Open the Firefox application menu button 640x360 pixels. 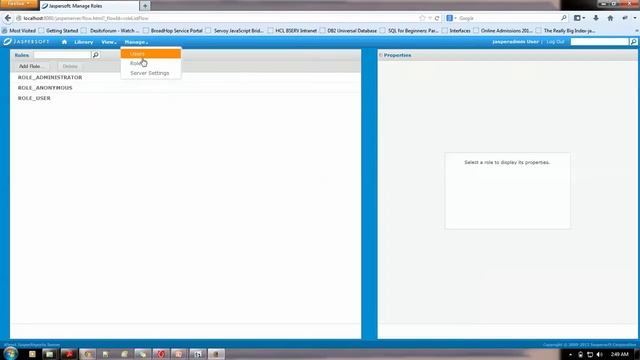[x=18, y=4]
